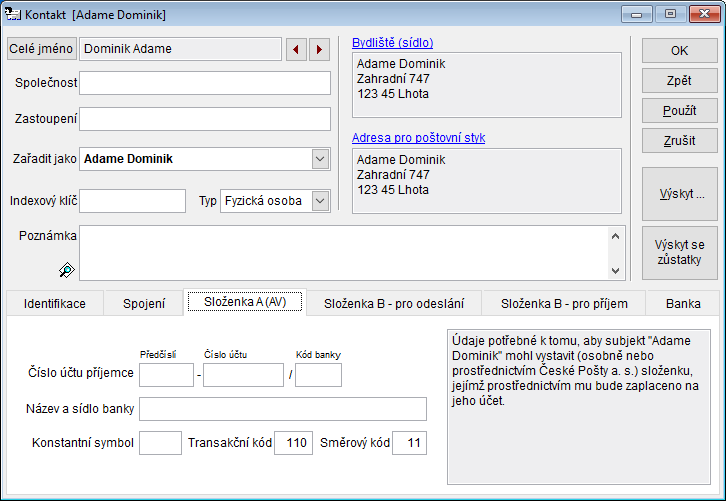Screen dimensions: 726x501
Task: Focus the Název a sídlo banky field
Action: pyautogui.click(x=283, y=408)
